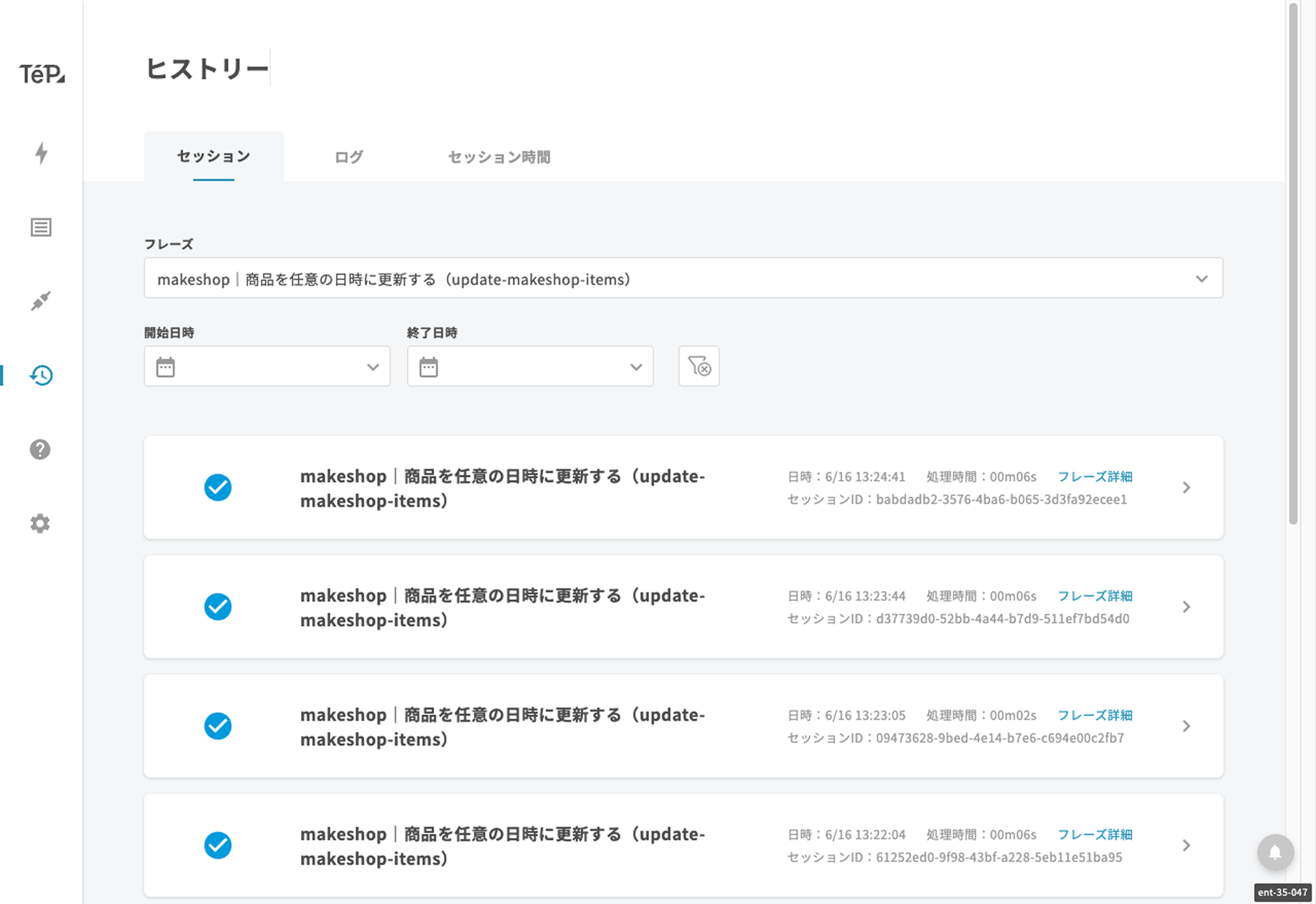Open the list document sidebar icon
Viewport: 1316px width, 904px height.
(x=41, y=227)
